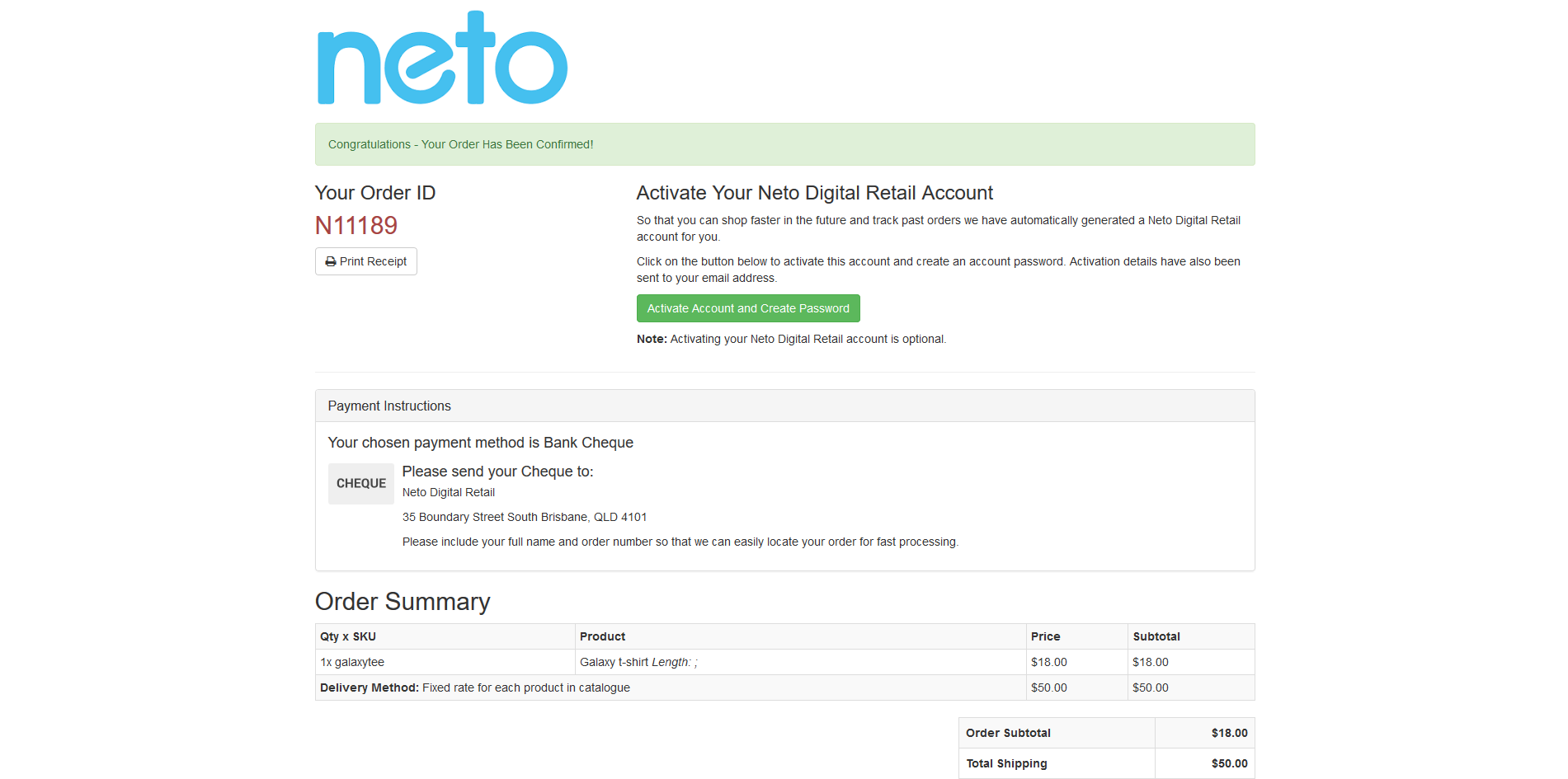The image size is (1568, 779).
Task: Click Activate Account and Create Password button
Action: pos(748,308)
